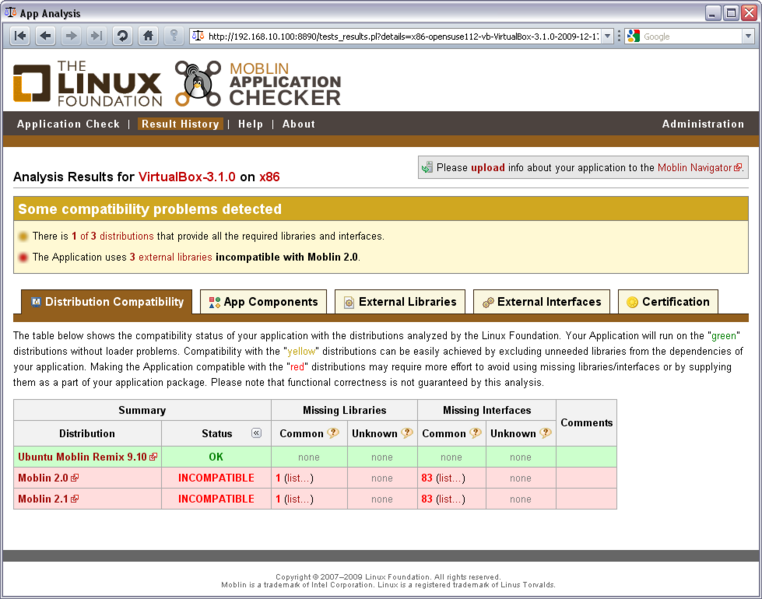Open Application Check menu item

point(69,124)
